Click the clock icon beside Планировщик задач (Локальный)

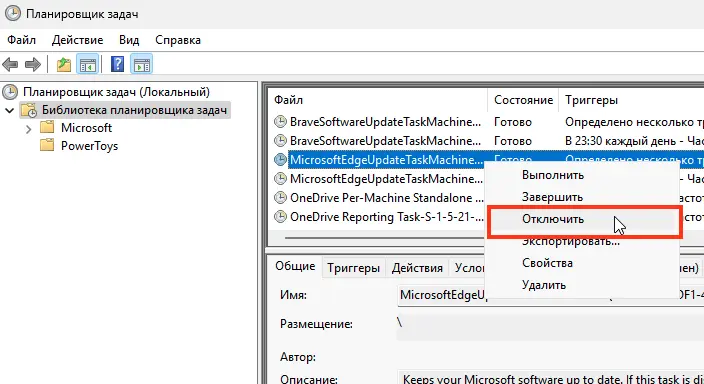point(10,92)
